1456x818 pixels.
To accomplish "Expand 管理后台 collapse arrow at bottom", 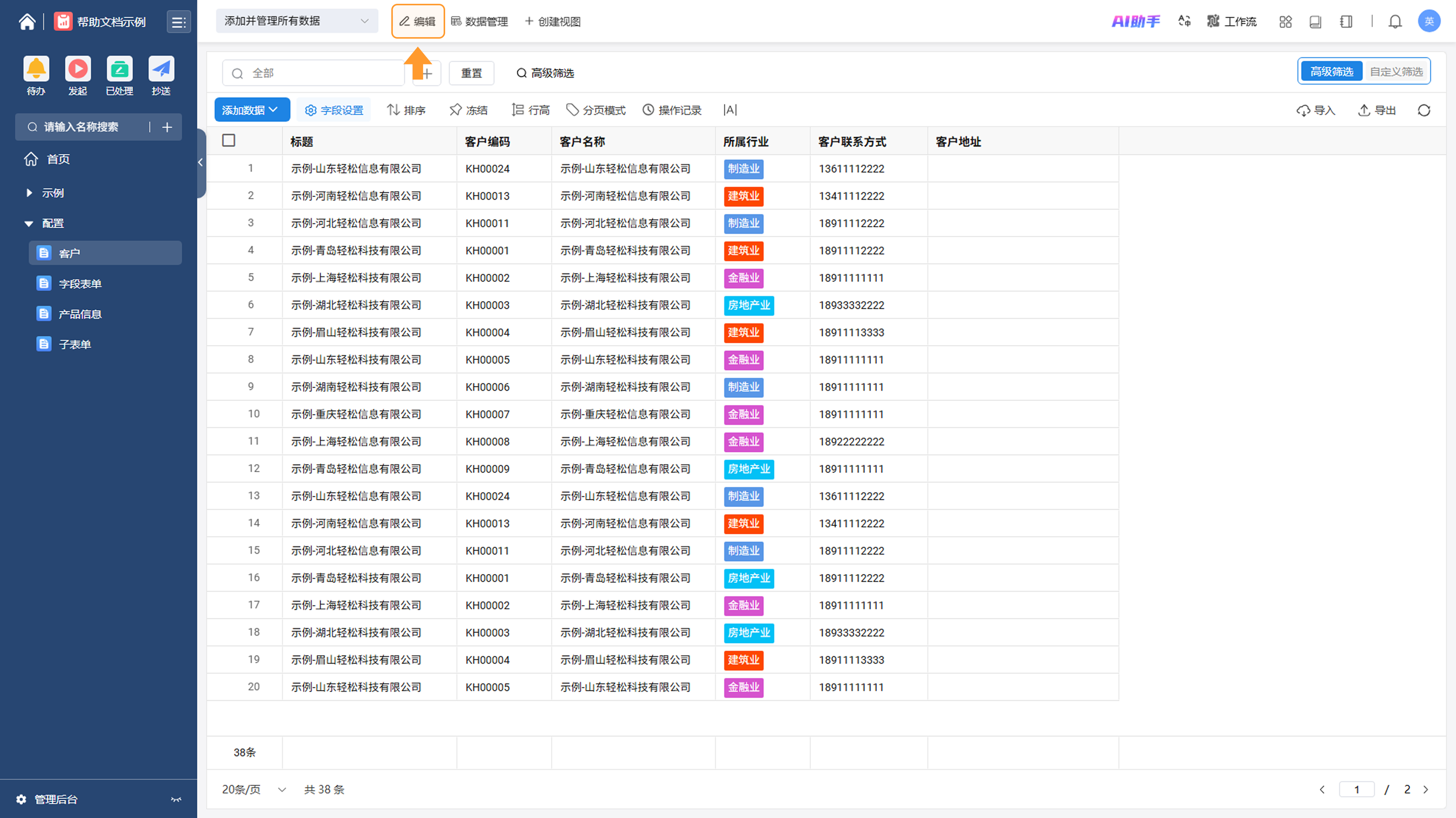I will click(176, 799).
